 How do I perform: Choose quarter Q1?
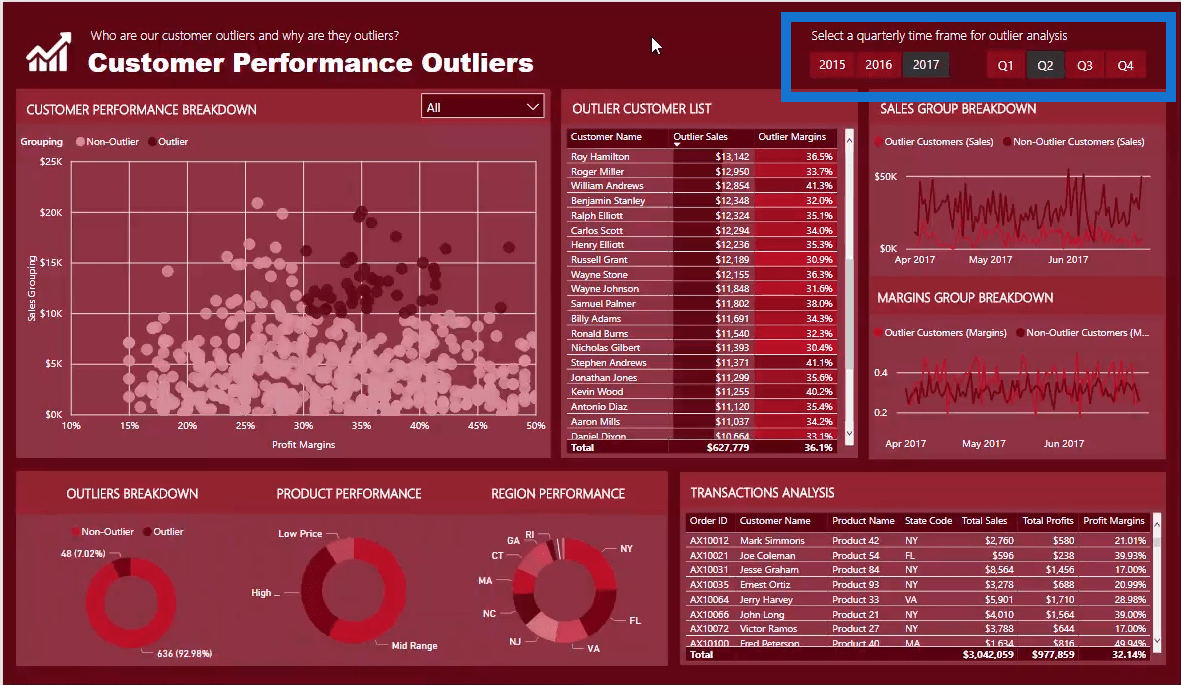click(1006, 66)
